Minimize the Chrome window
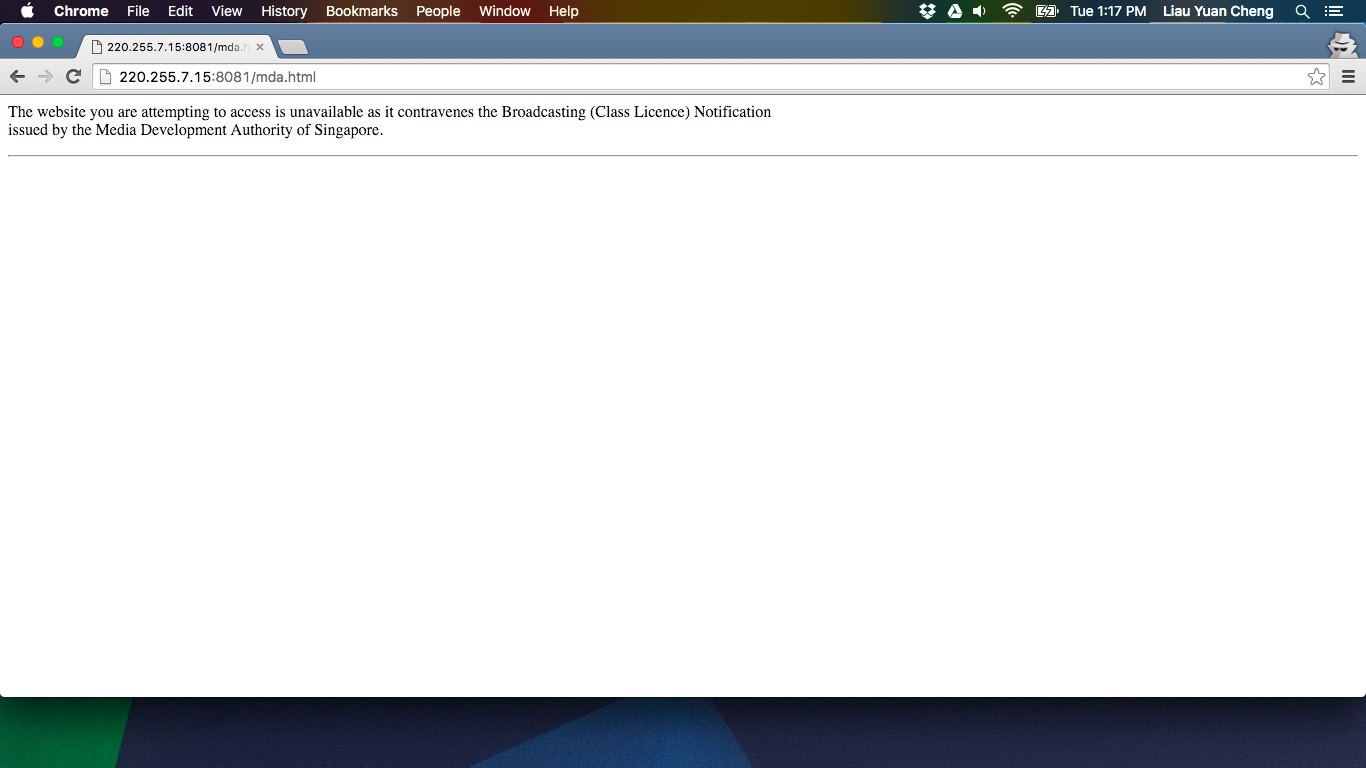This screenshot has width=1366, height=768. 38,42
